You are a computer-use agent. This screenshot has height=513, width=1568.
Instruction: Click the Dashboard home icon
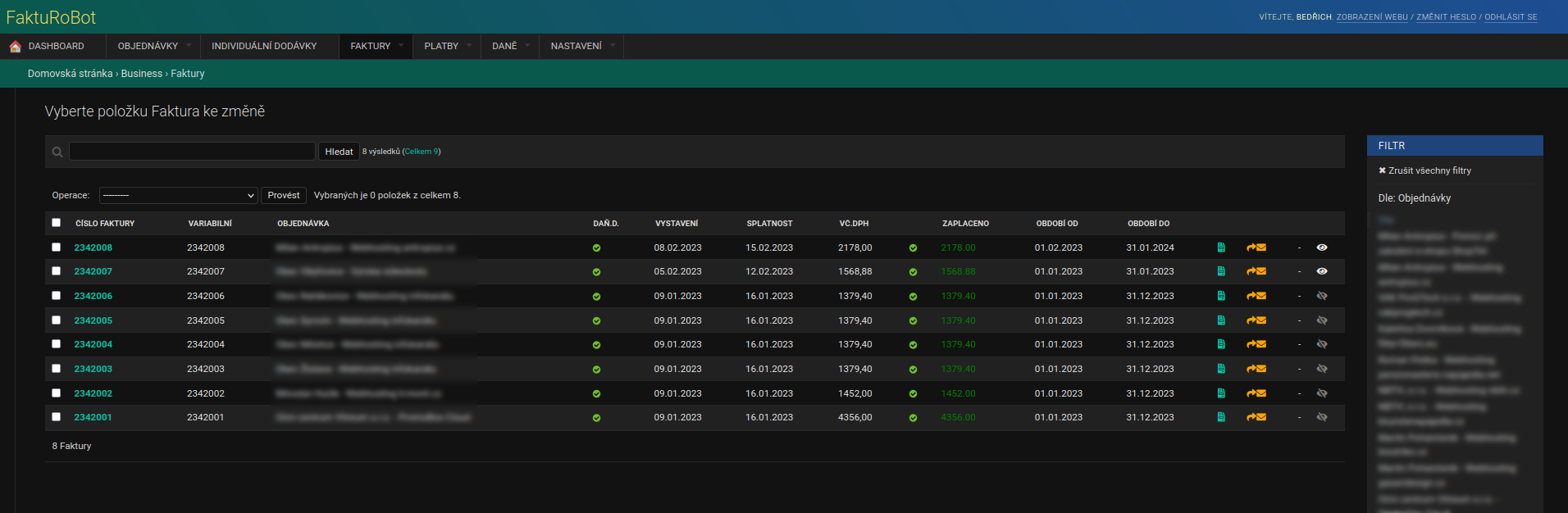click(15, 47)
